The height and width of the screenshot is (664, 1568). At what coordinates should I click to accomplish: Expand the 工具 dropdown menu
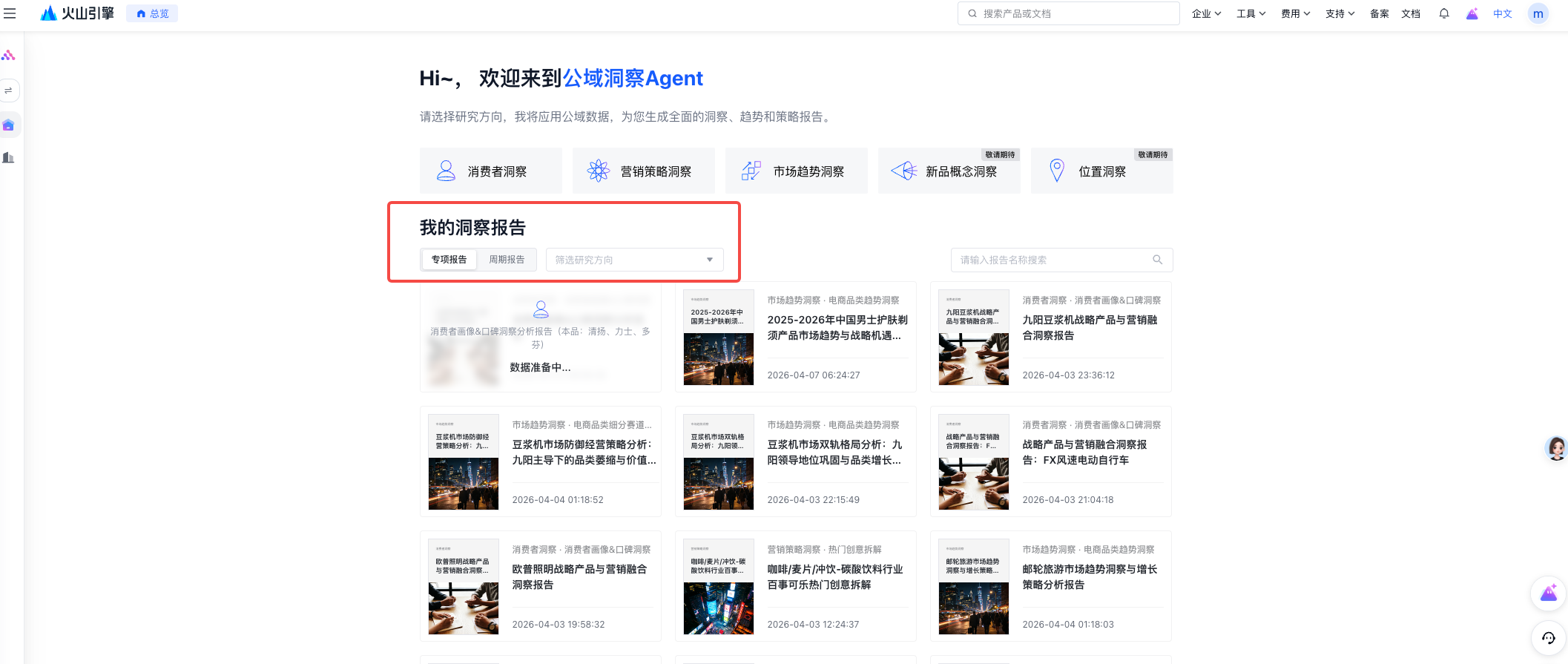coord(1251,13)
